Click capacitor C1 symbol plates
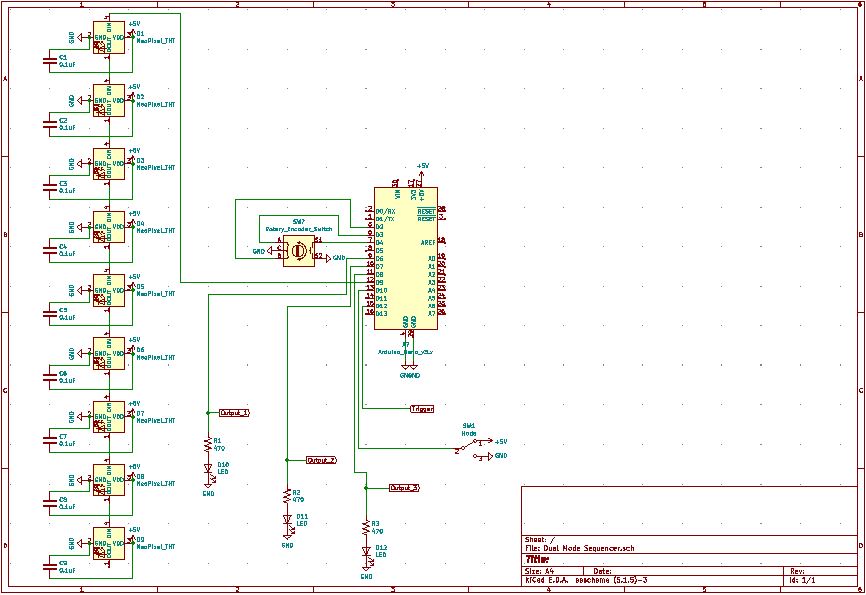 click(50, 61)
